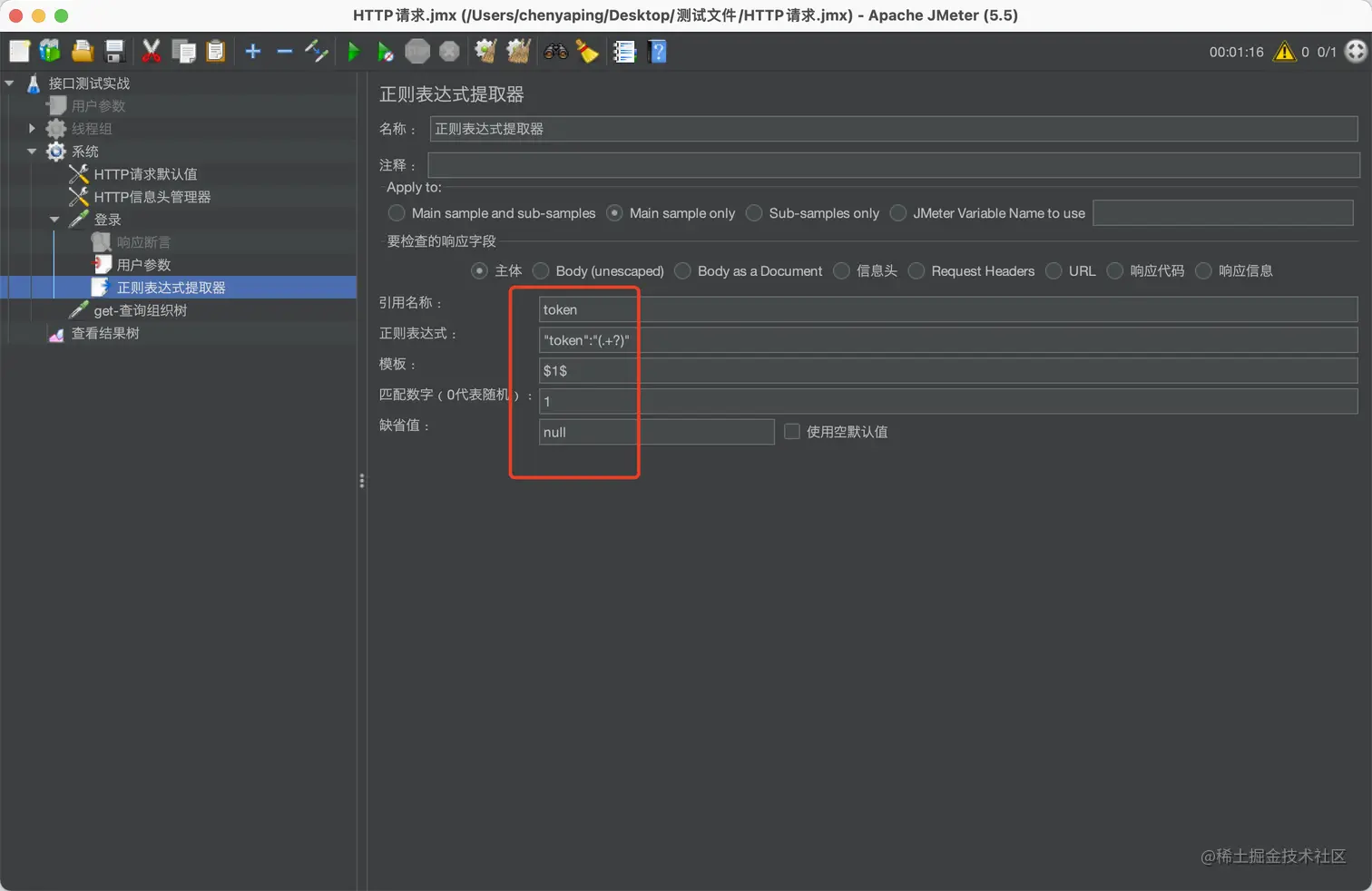Select 查看结果树 listener

tap(105, 333)
